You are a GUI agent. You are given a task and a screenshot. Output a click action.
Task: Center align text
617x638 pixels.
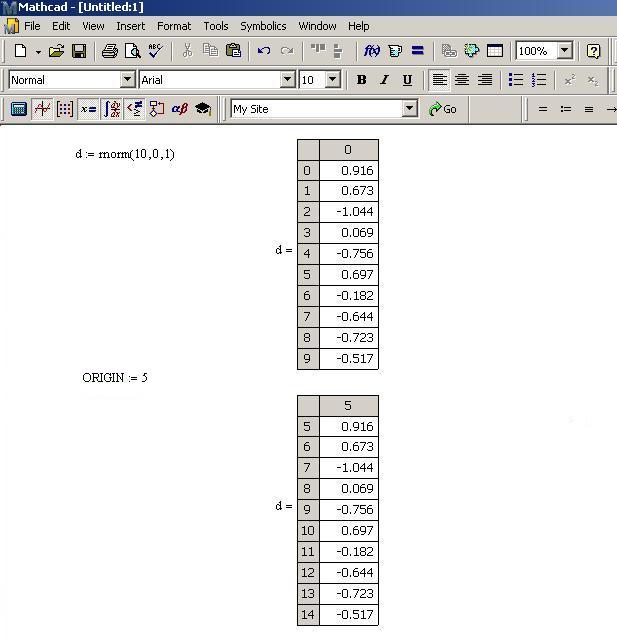coord(462,80)
